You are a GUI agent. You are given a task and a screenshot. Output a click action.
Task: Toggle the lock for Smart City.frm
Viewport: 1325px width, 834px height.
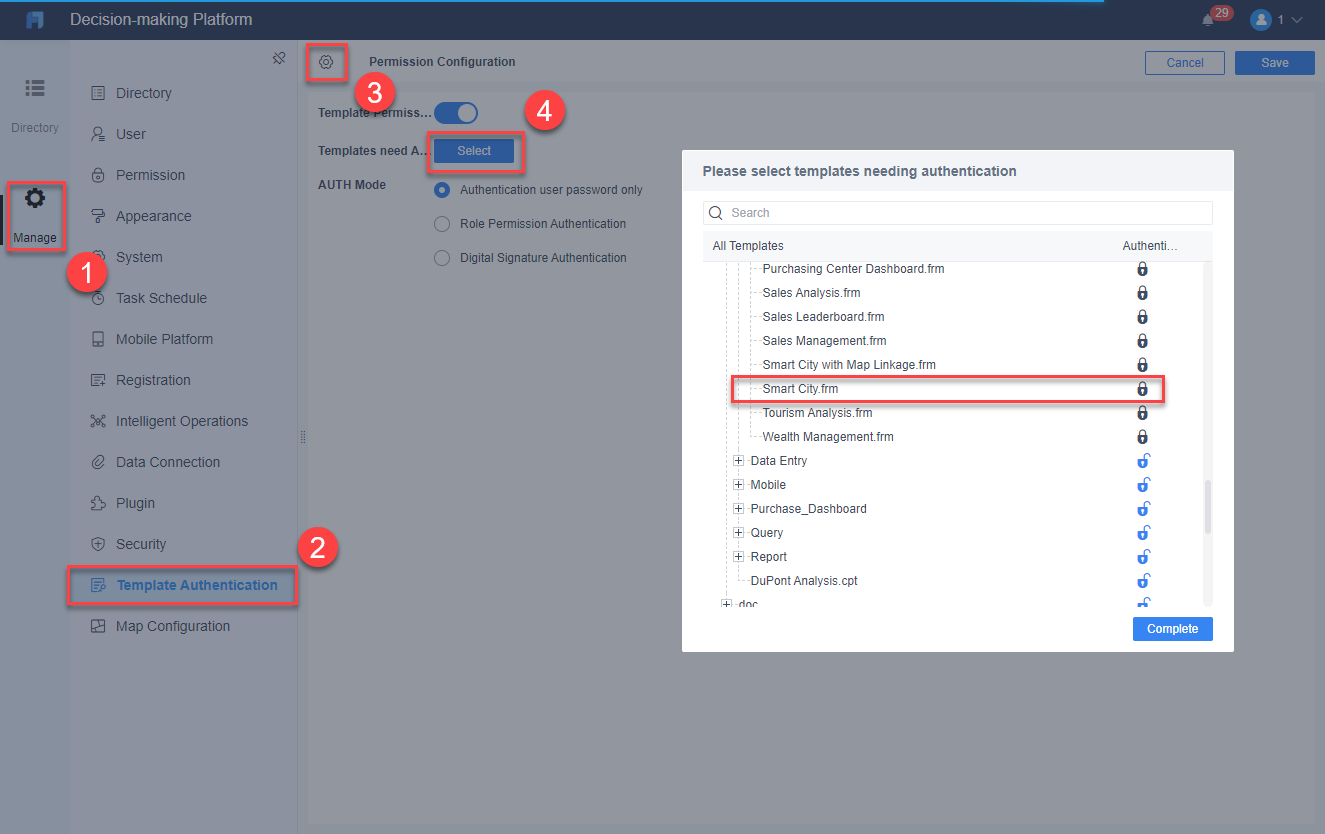coord(1142,388)
